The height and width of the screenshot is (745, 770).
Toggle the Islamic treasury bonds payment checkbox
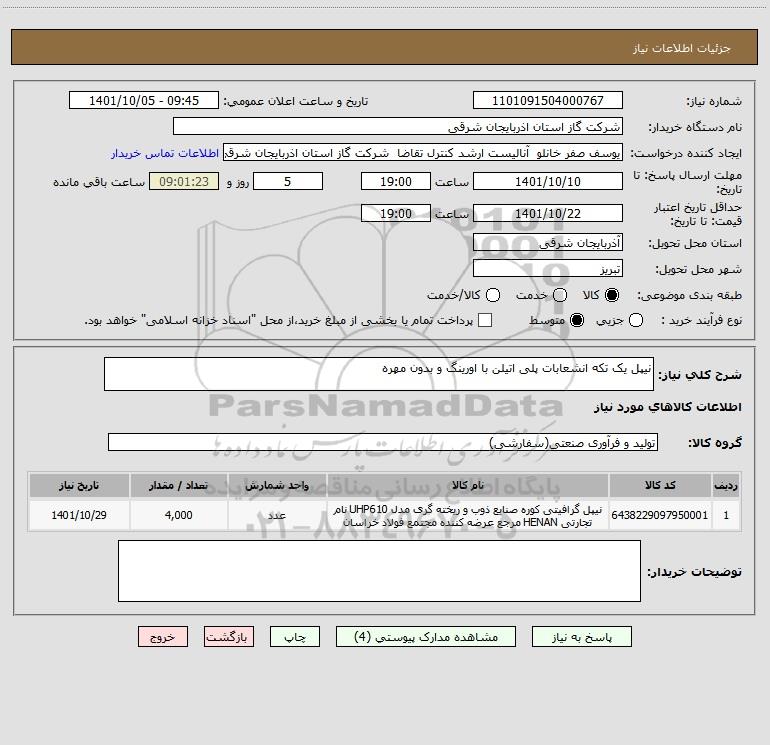coord(485,320)
